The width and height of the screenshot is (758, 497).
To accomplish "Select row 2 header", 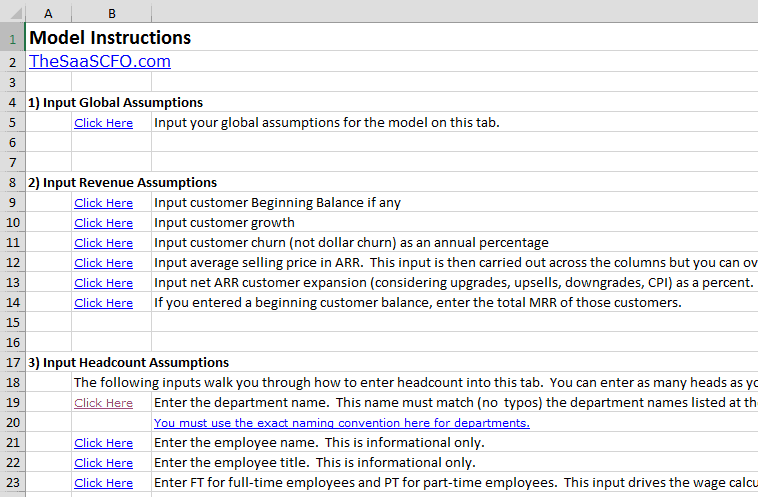I will [x=13, y=62].
